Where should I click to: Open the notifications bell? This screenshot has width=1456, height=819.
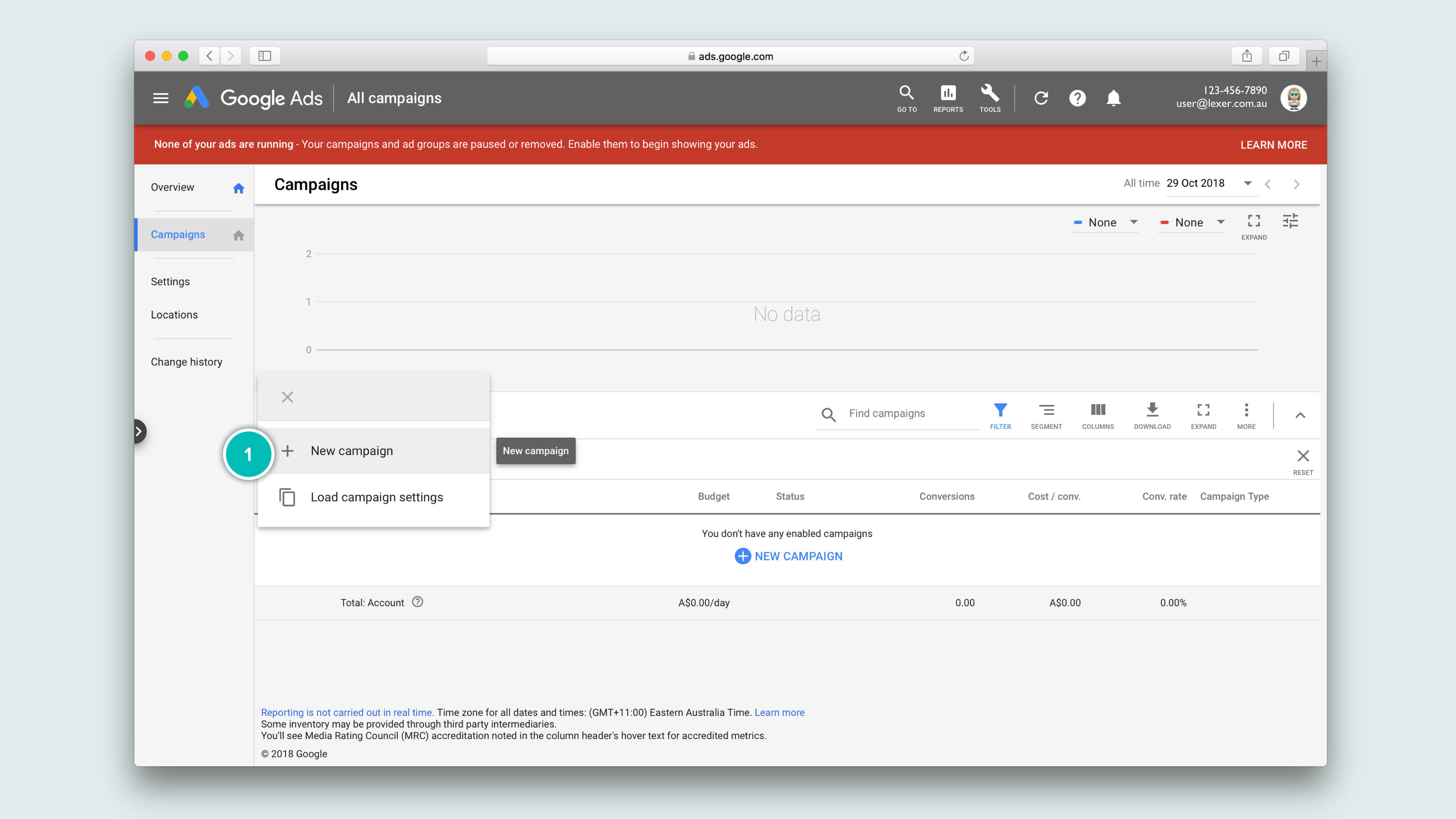[x=1114, y=98]
